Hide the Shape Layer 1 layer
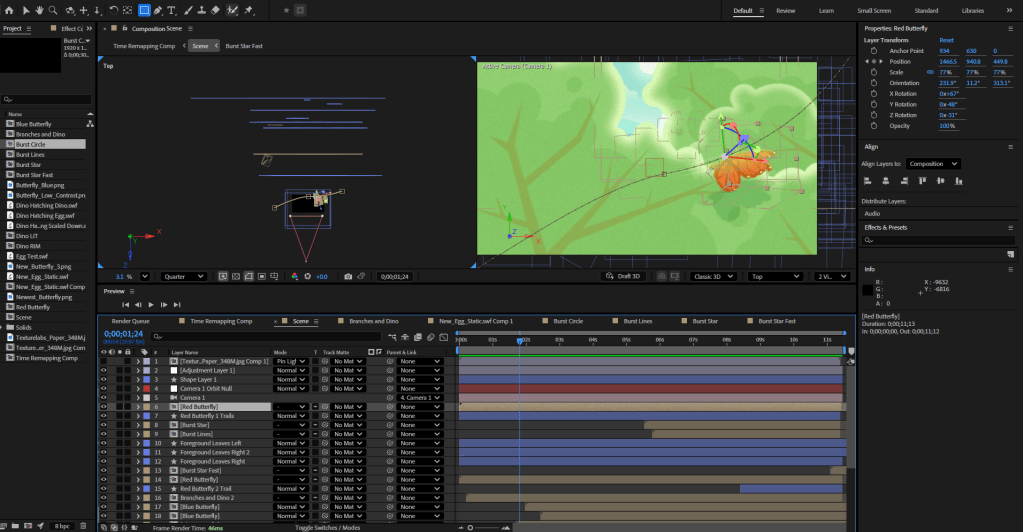 pos(103,379)
